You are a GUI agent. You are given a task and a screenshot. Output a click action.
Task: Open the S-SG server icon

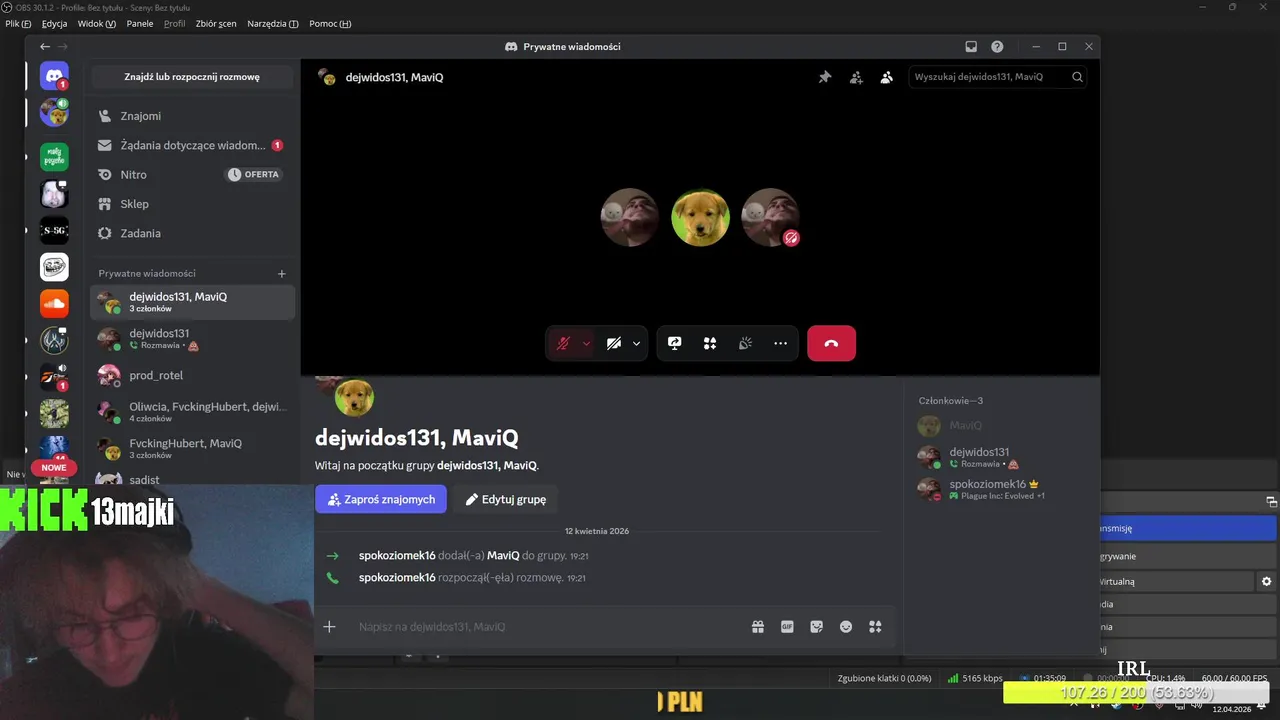pos(54,230)
